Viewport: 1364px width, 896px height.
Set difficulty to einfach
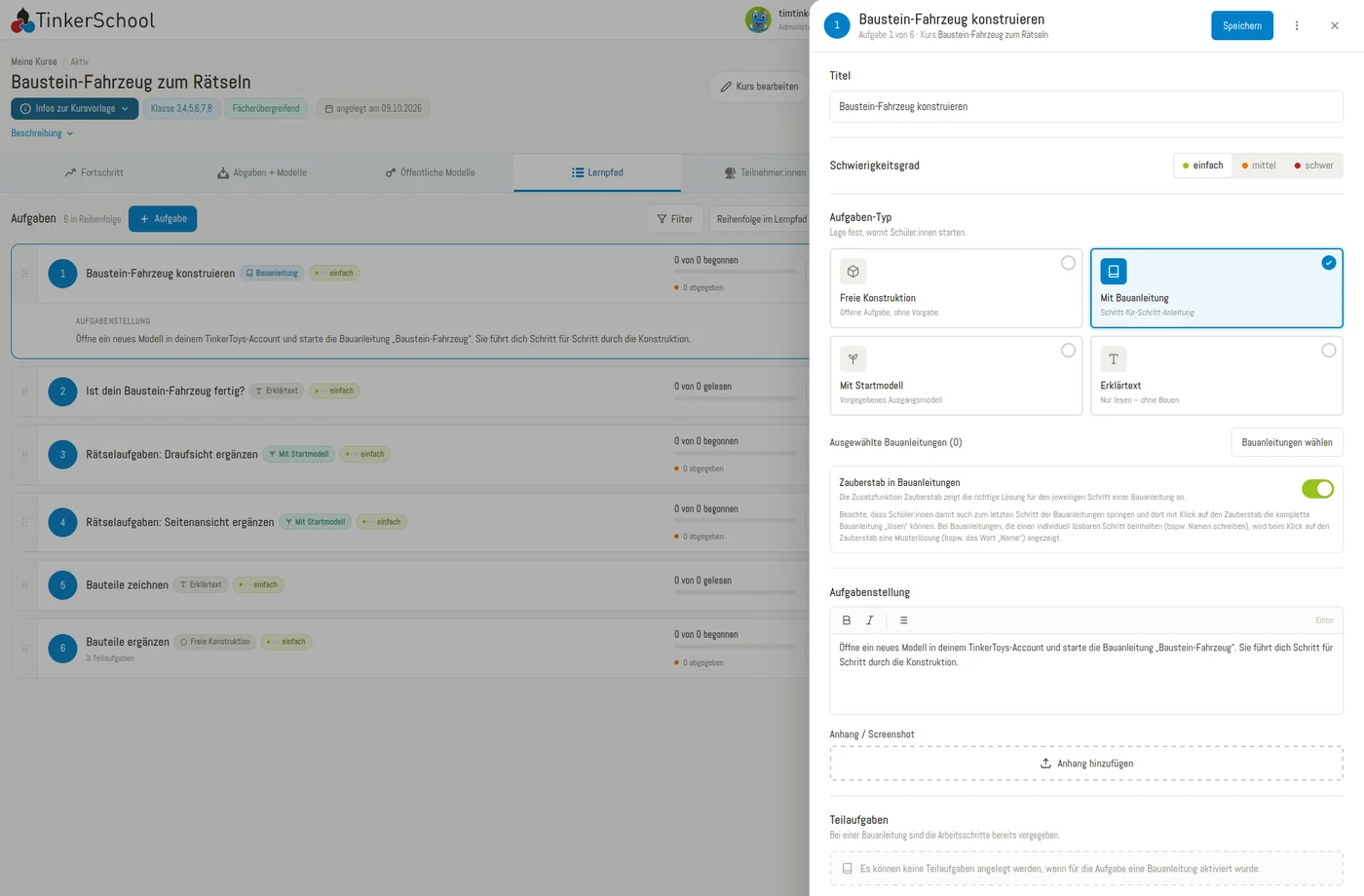tap(1203, 166)
